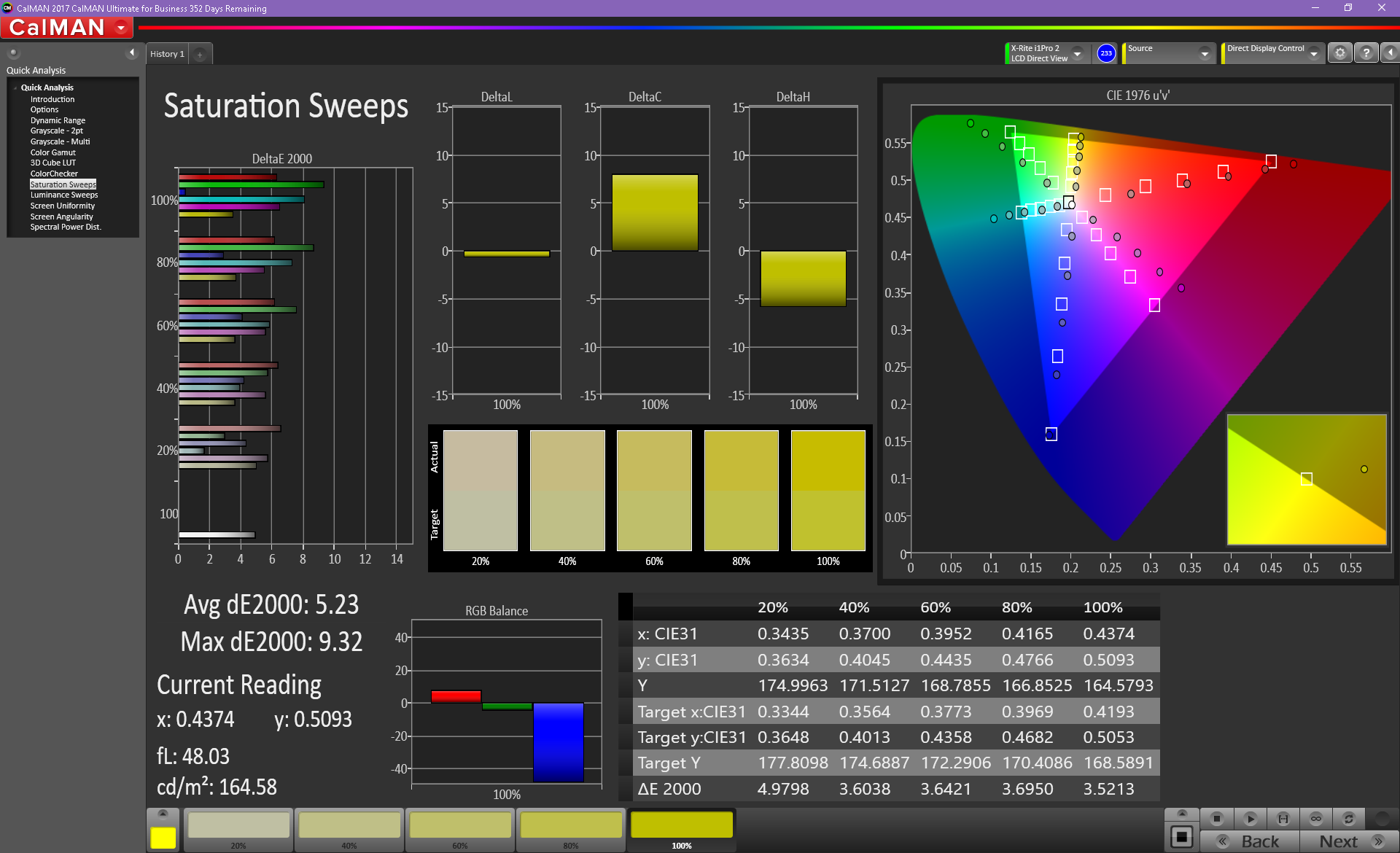Image resolution: width=1400 pixels, height=853 pixels.
Task: Click the yellow color selector square at the bottom left
Action: pyautogui.click(x=163, y=837)
